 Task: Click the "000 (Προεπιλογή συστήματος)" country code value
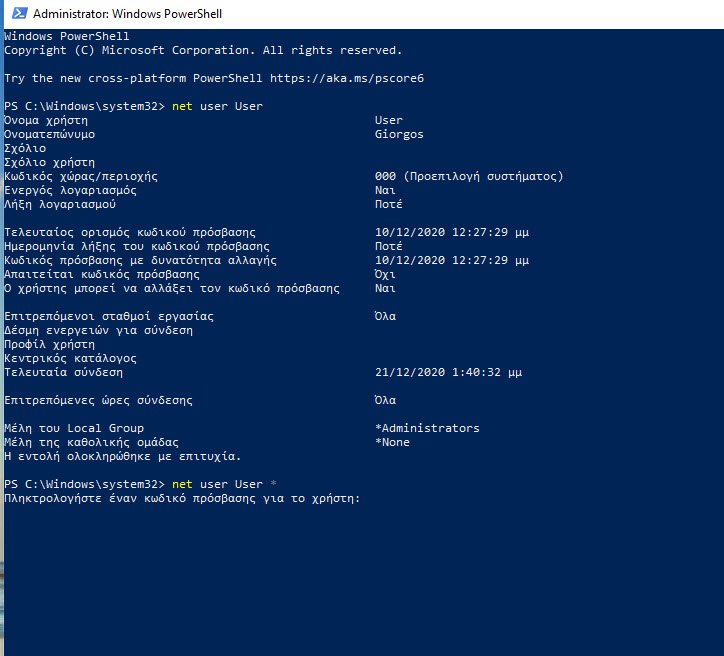click(x=469, y=176)
